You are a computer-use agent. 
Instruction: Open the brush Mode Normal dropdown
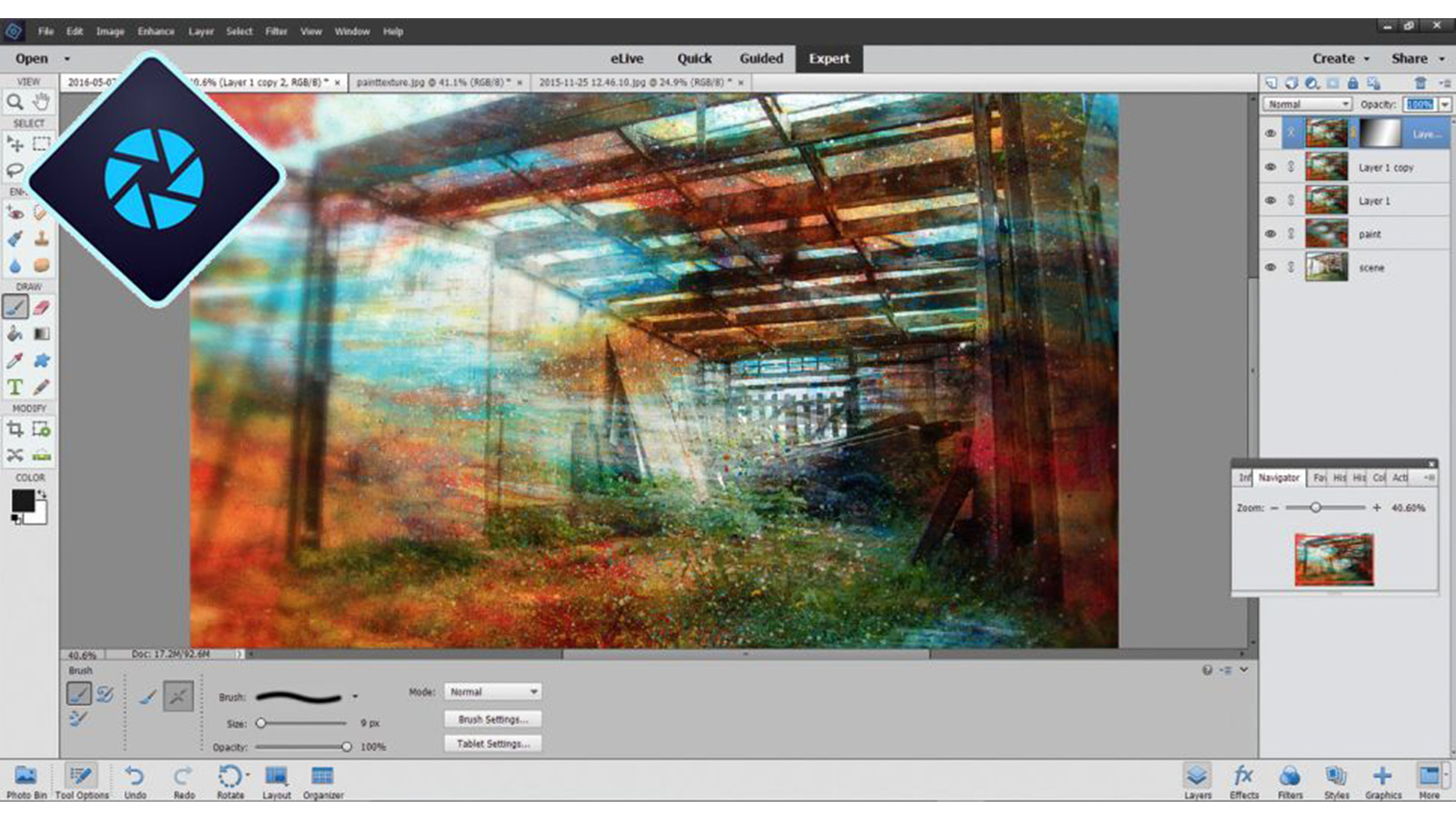[492, 693]
